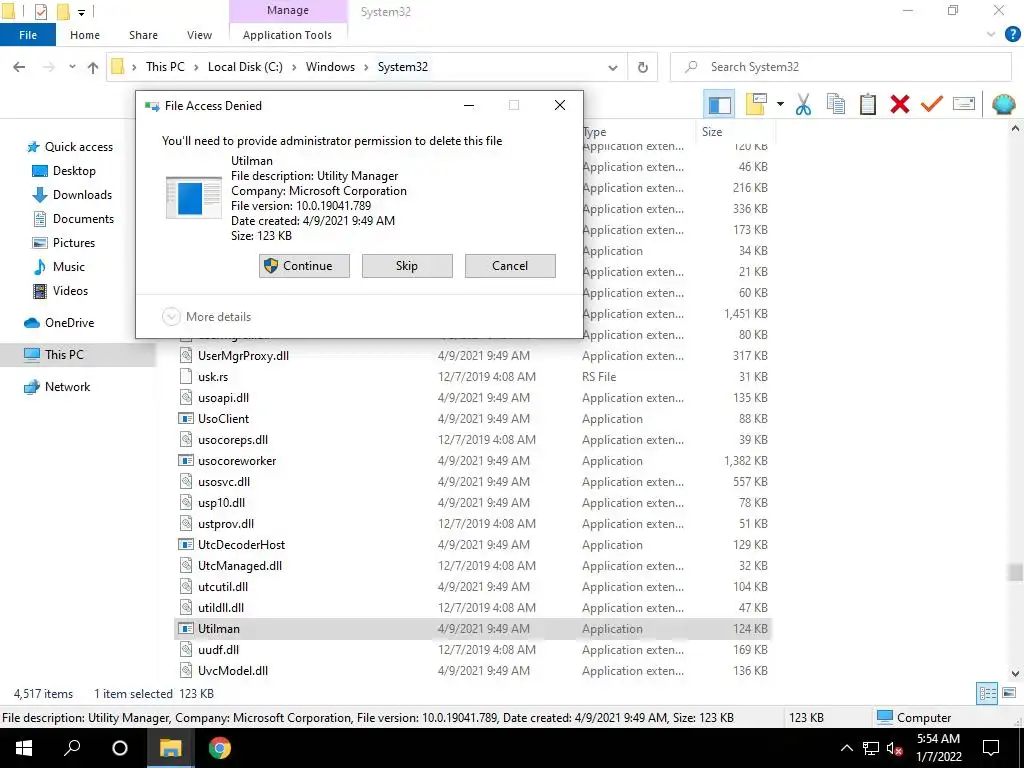Click the file list vertical scrollbar thumb
1024x768 pixels.
coord(1014,572)
